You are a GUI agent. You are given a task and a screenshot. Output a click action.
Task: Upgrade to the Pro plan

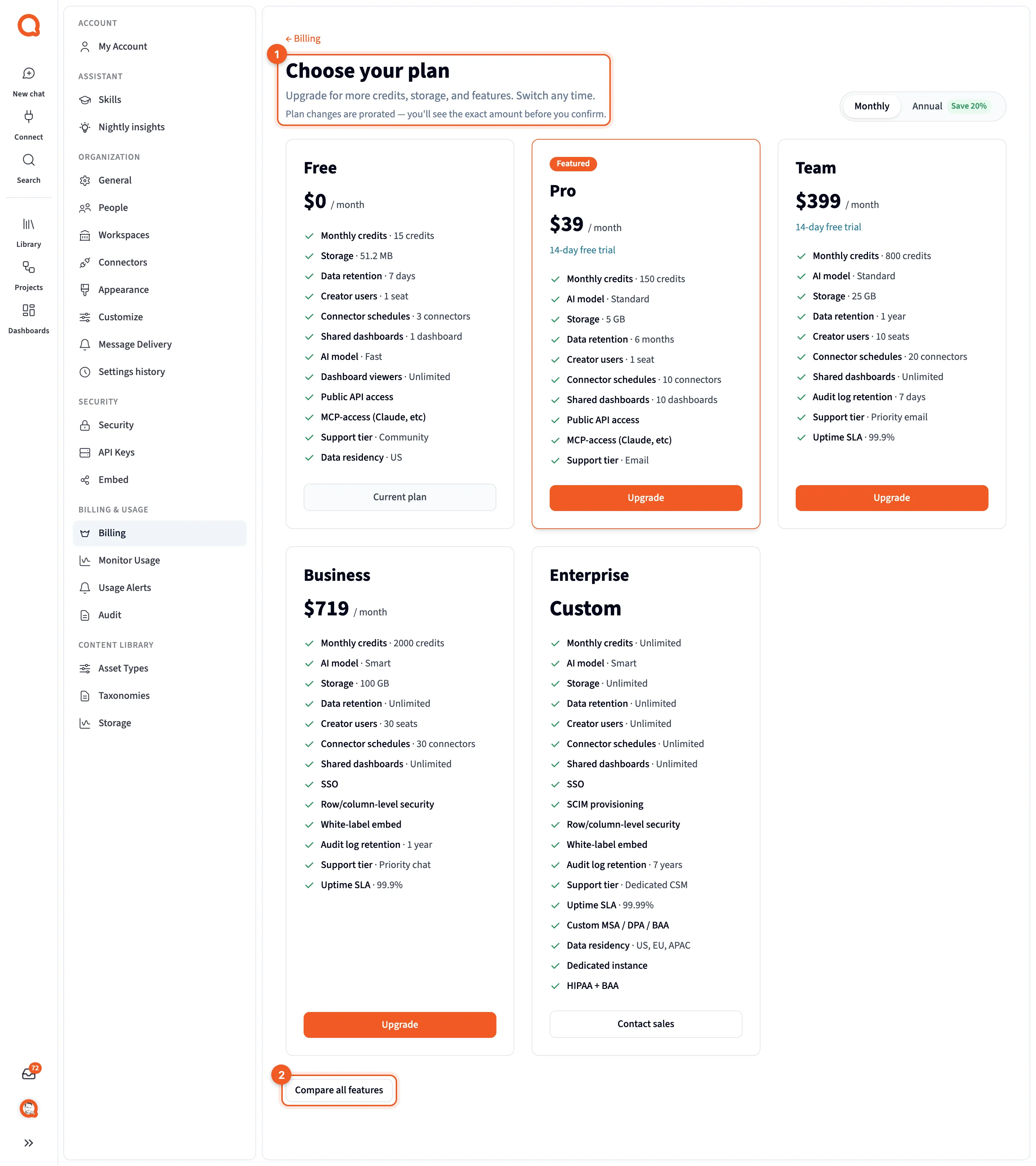click(645, 498)
